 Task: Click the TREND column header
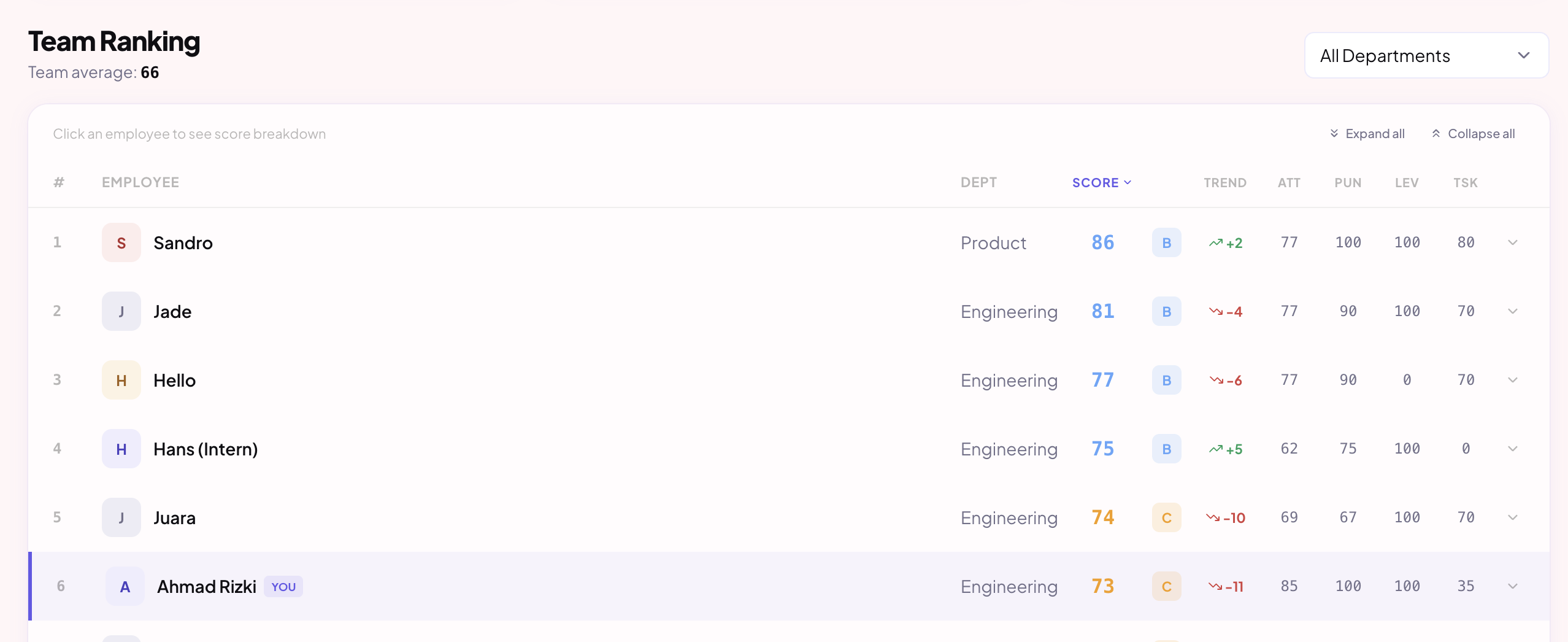tap(1225, 182)
